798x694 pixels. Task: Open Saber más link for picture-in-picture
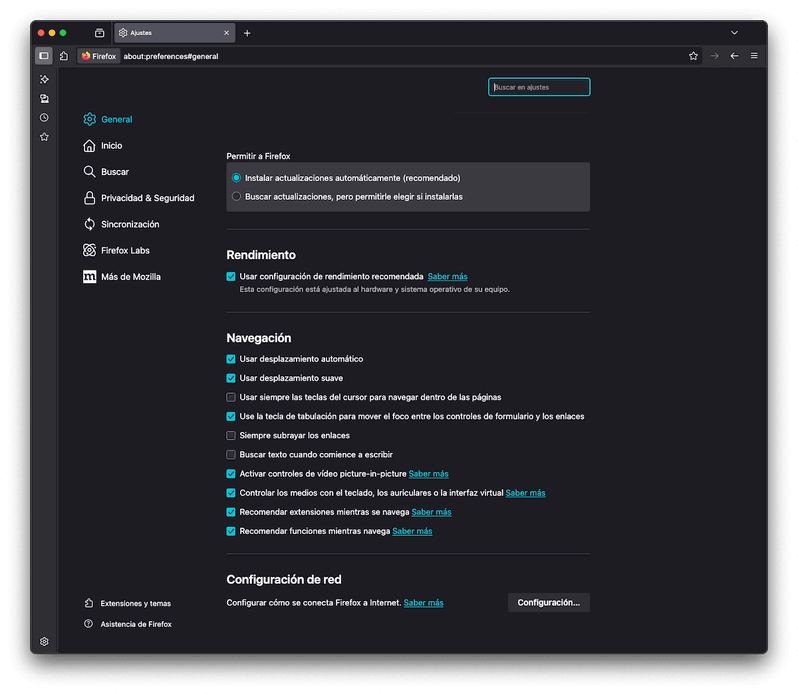coord(429,474)
